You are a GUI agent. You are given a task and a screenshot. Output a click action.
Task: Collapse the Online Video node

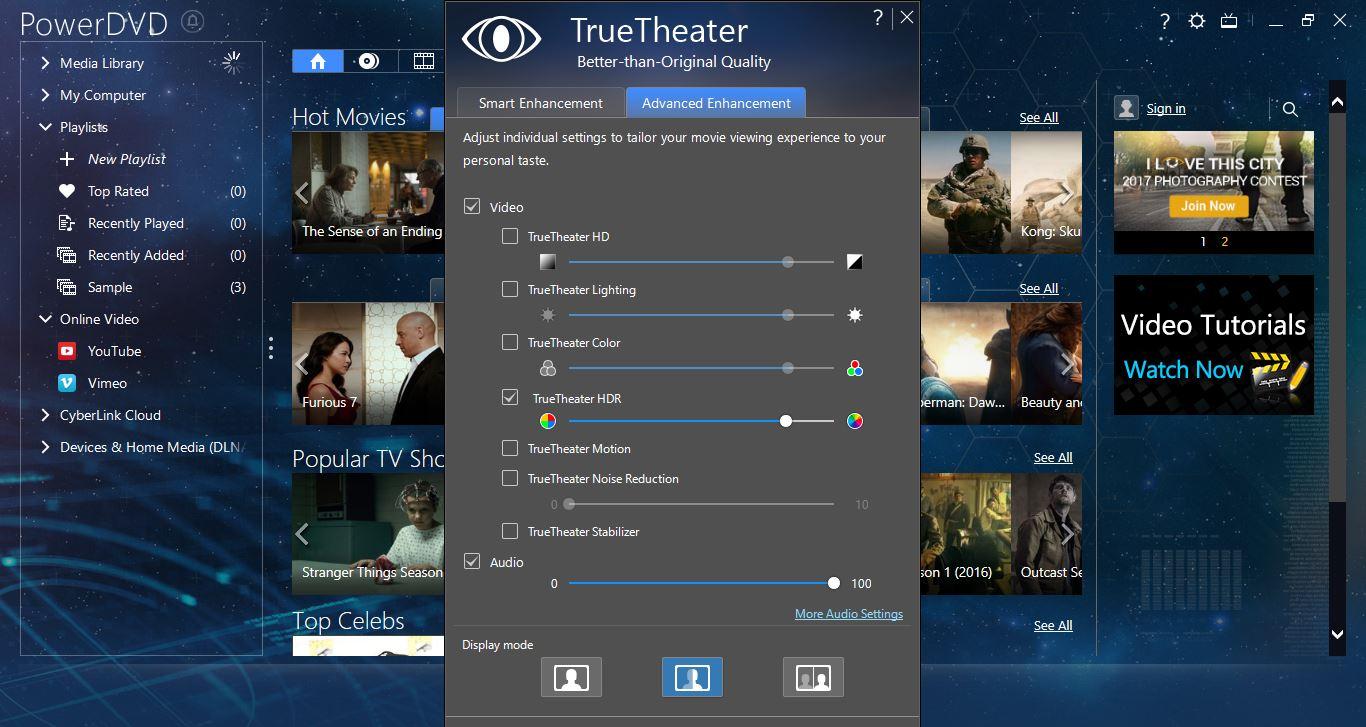click(x=45, y=319)
